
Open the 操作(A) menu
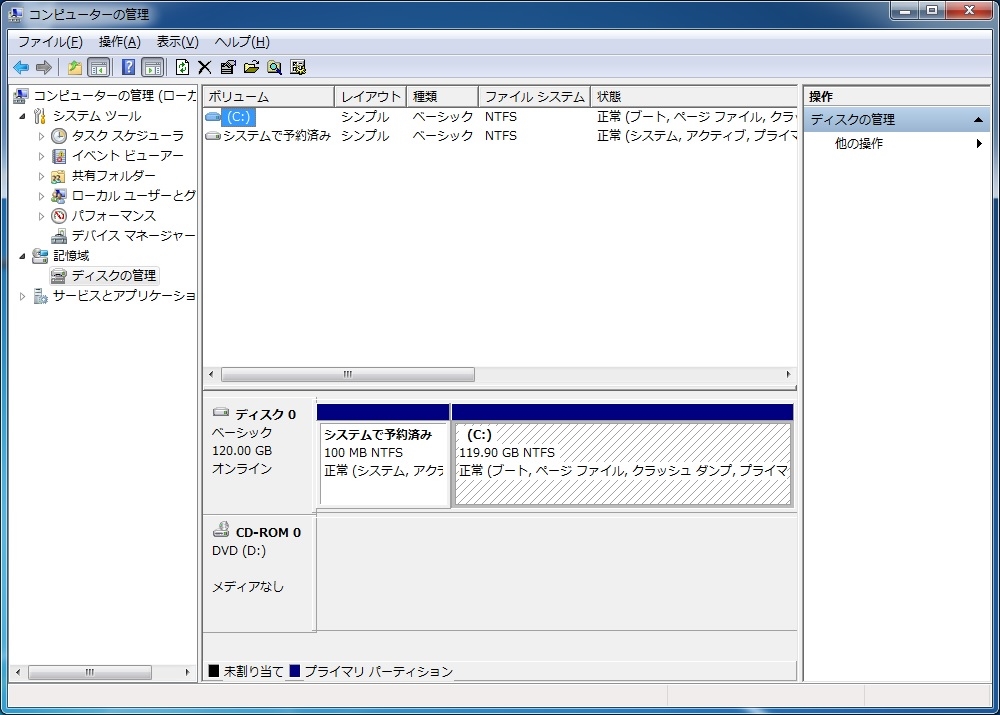point(120,42)
